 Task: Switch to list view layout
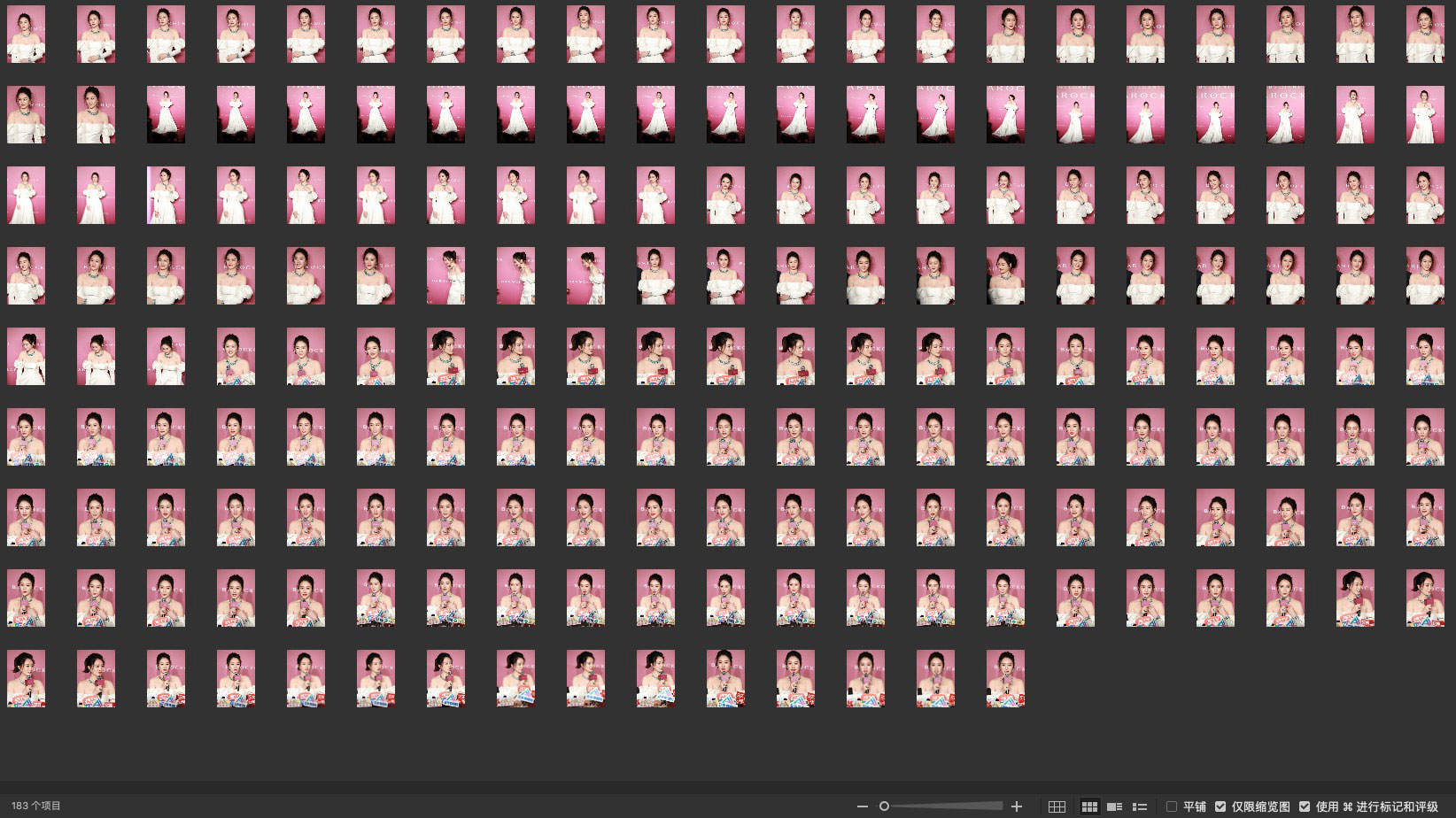[1140, 806]
